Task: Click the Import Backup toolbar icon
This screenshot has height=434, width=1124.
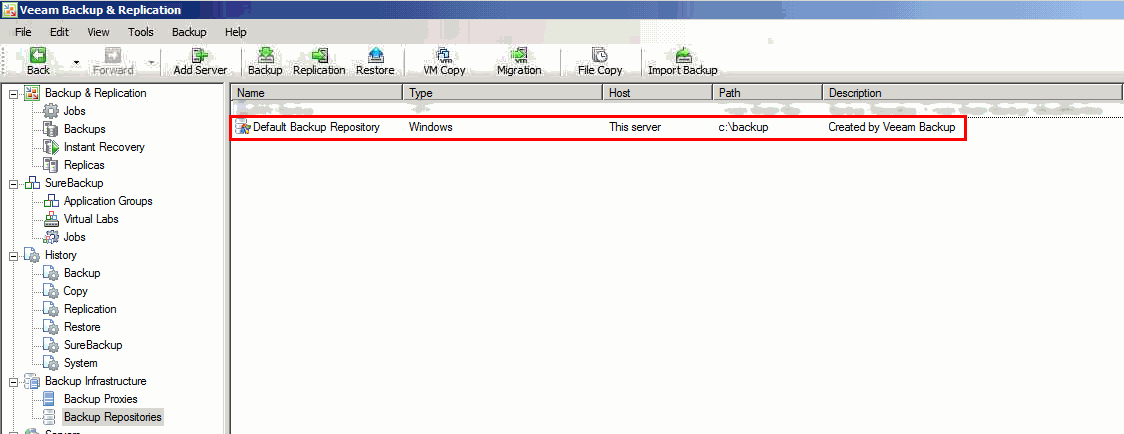Action: 682,56
